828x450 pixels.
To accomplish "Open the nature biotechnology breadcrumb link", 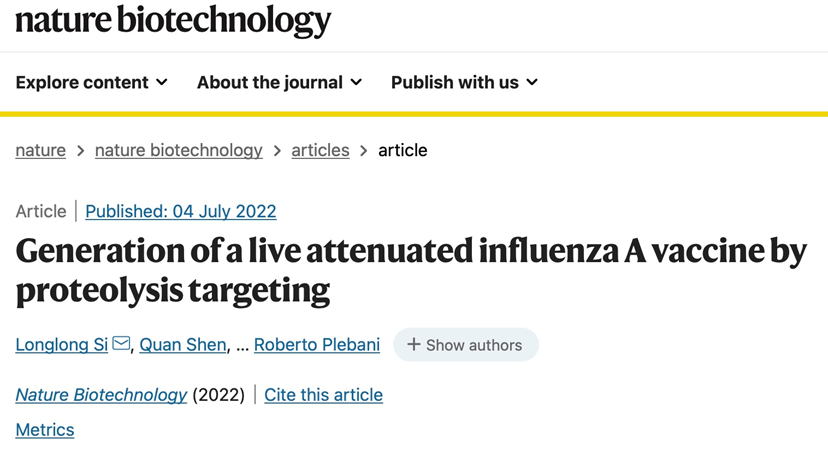I will 178,150.
